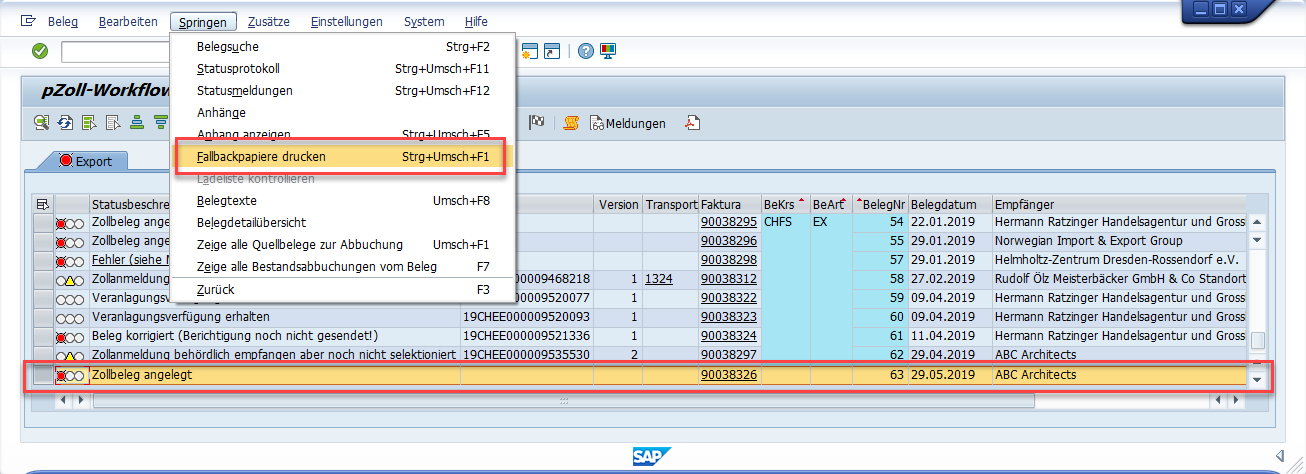This screenshot has width=1306, height=474.
Task: Click the checkered flag icon
Action: coord(536,123)
